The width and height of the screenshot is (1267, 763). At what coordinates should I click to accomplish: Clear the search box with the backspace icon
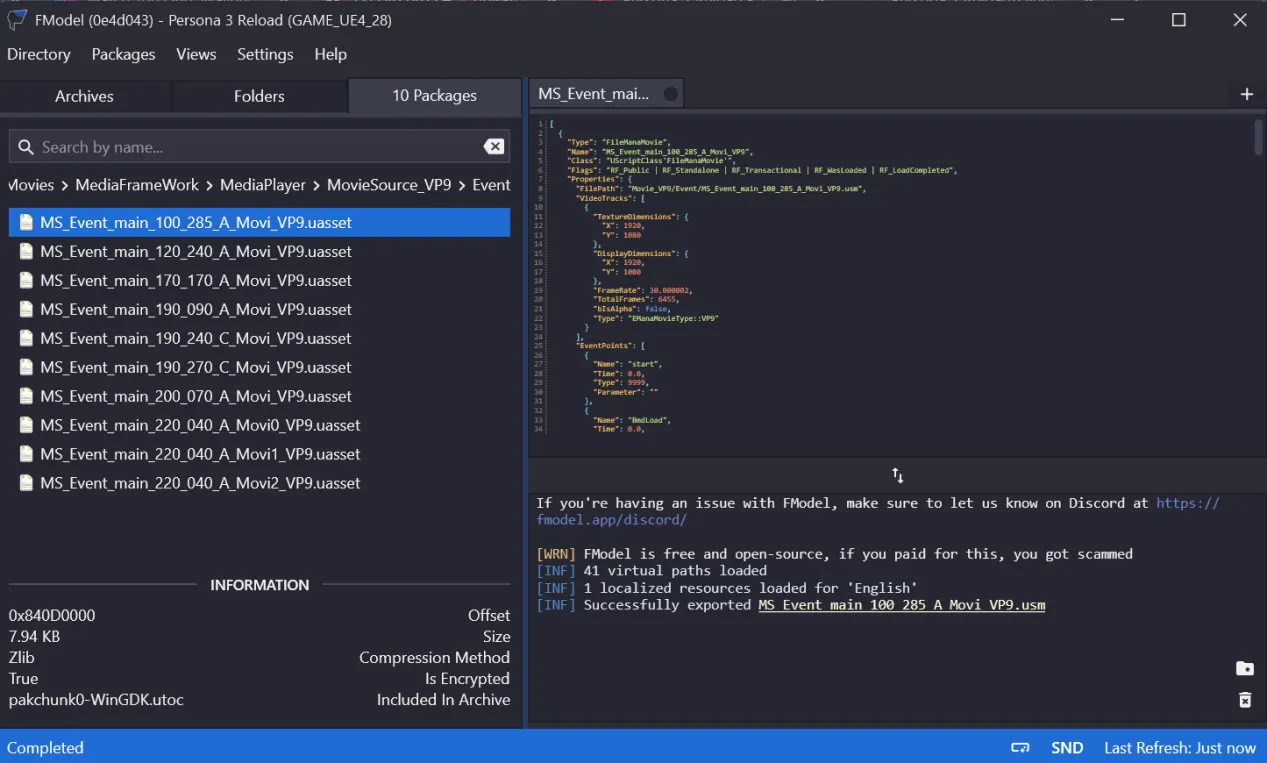click(x=493, y=147)
